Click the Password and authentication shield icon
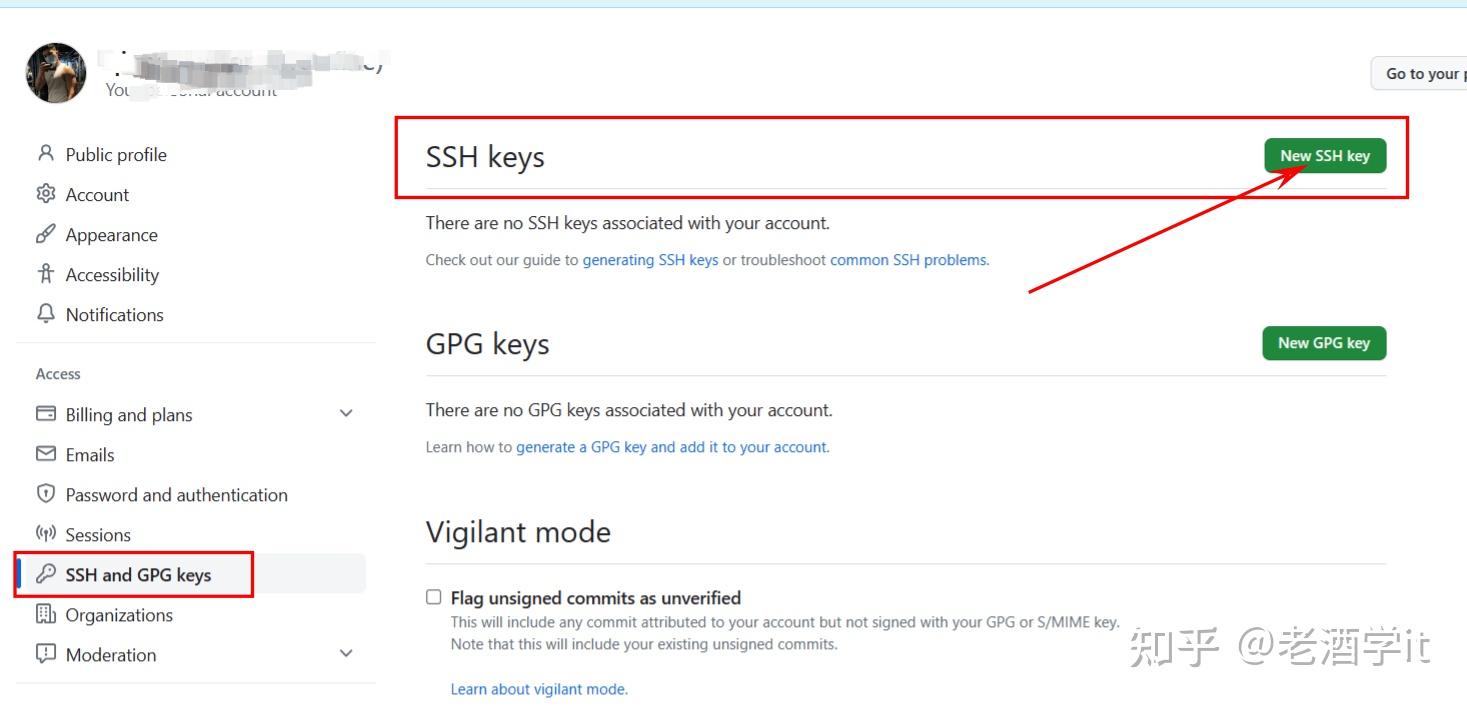Viewport: 1467px width, 706px height. [45, 494]
